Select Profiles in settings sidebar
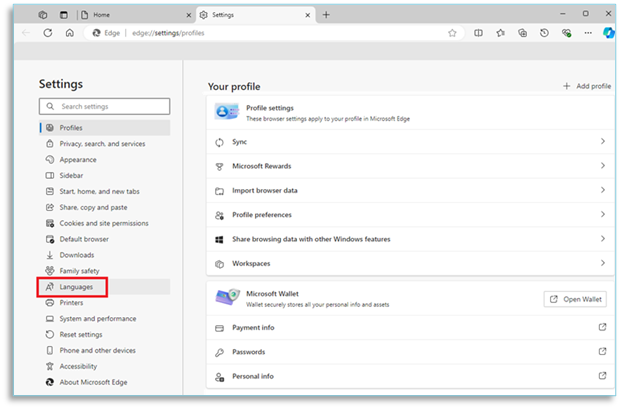The width and height of the screenshot is (621, 409). coord(105,128)
